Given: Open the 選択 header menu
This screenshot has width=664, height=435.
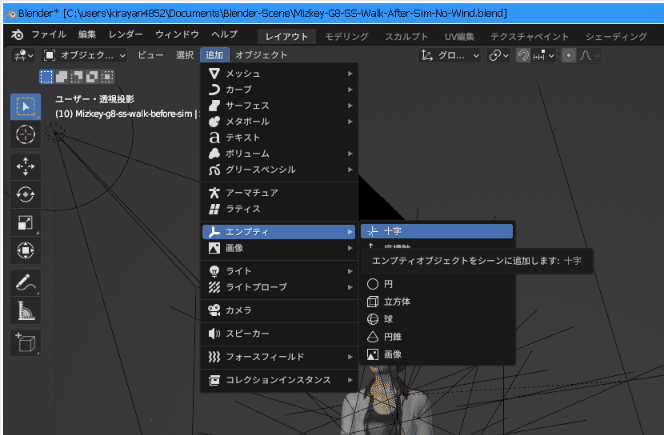Looking at the screenshot, I should [x=185, y=55].
